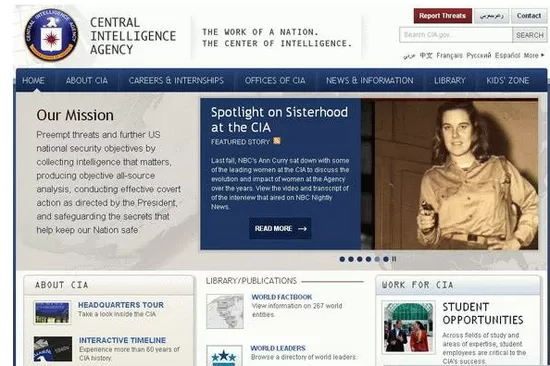The width and height of the screenshot is (550, 366).
Task: Open the Interactive Timeline link
Action: click(122, 340)
